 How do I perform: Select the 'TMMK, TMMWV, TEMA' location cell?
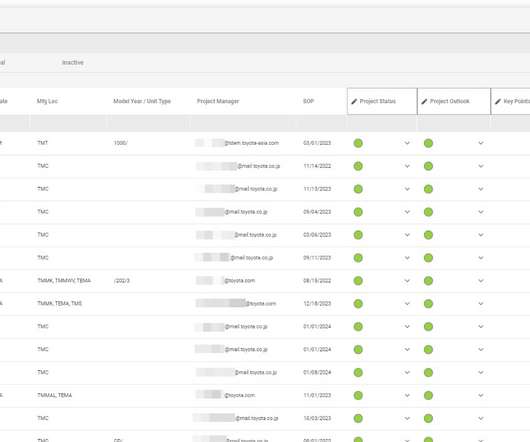click(64, 280)
